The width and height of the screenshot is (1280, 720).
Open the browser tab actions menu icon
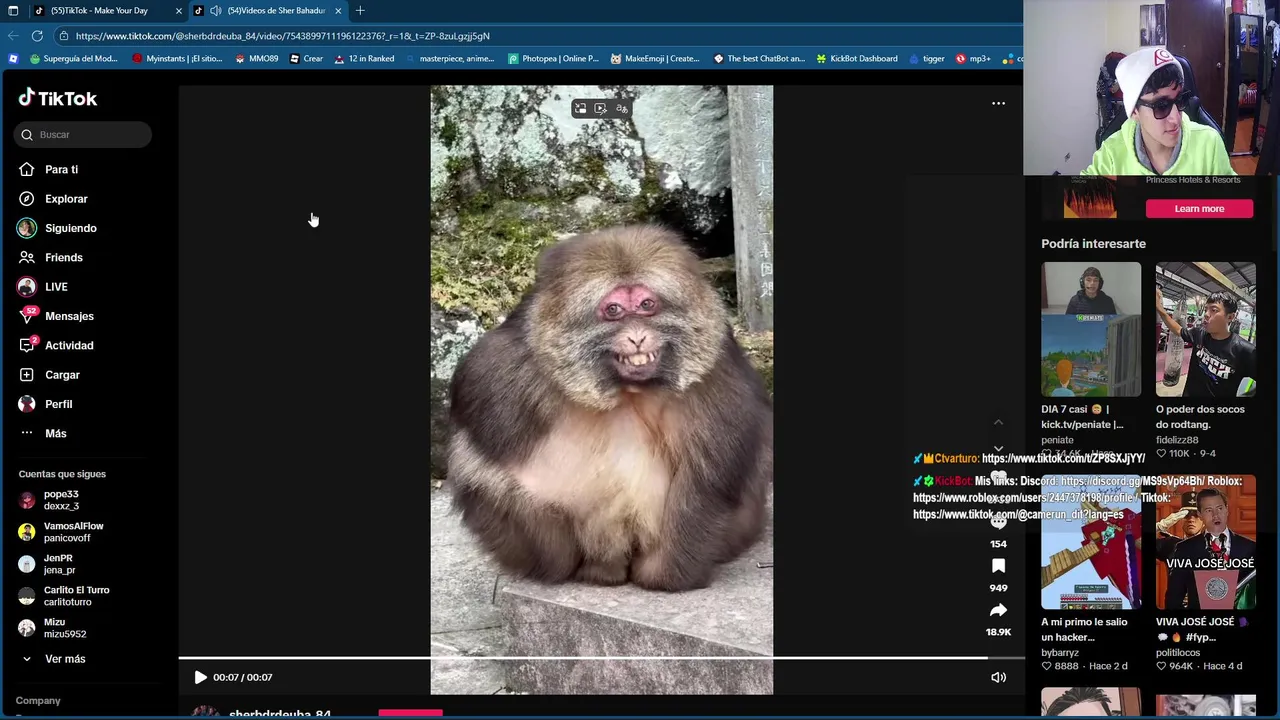tap(13, 10)
